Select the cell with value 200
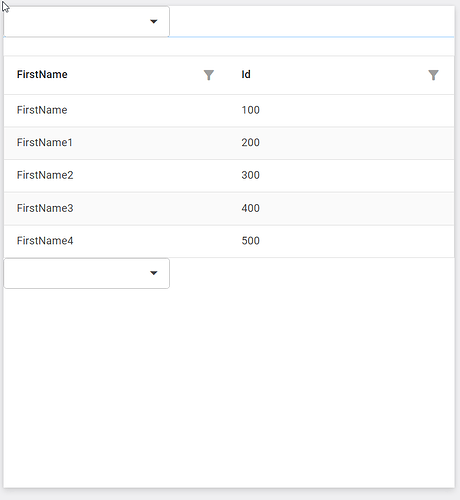The height and width of the screenshot is (500, 460). [341, 143]
